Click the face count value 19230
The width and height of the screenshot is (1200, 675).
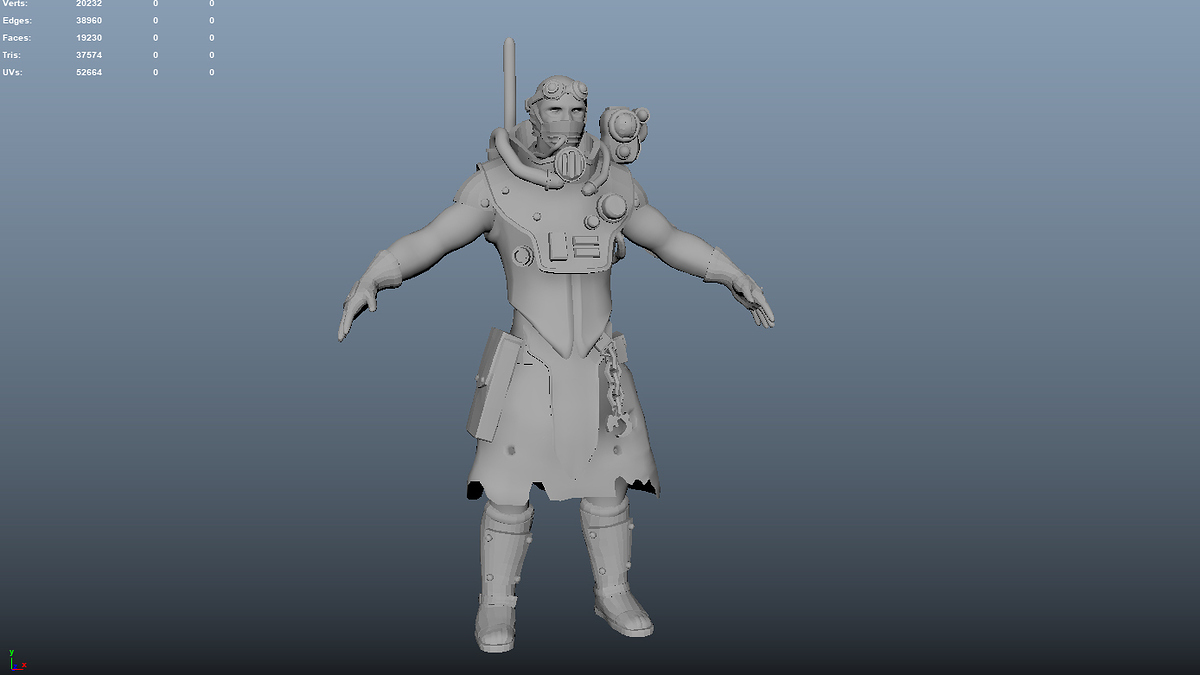(x=89, y=38)
